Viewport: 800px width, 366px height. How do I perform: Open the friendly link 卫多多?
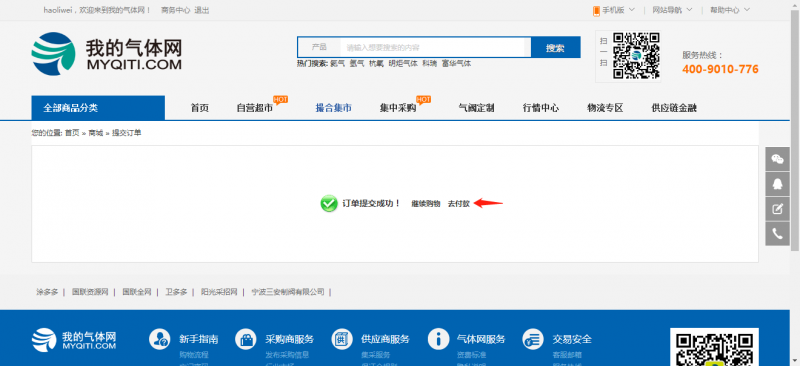(x=176, y=292)
